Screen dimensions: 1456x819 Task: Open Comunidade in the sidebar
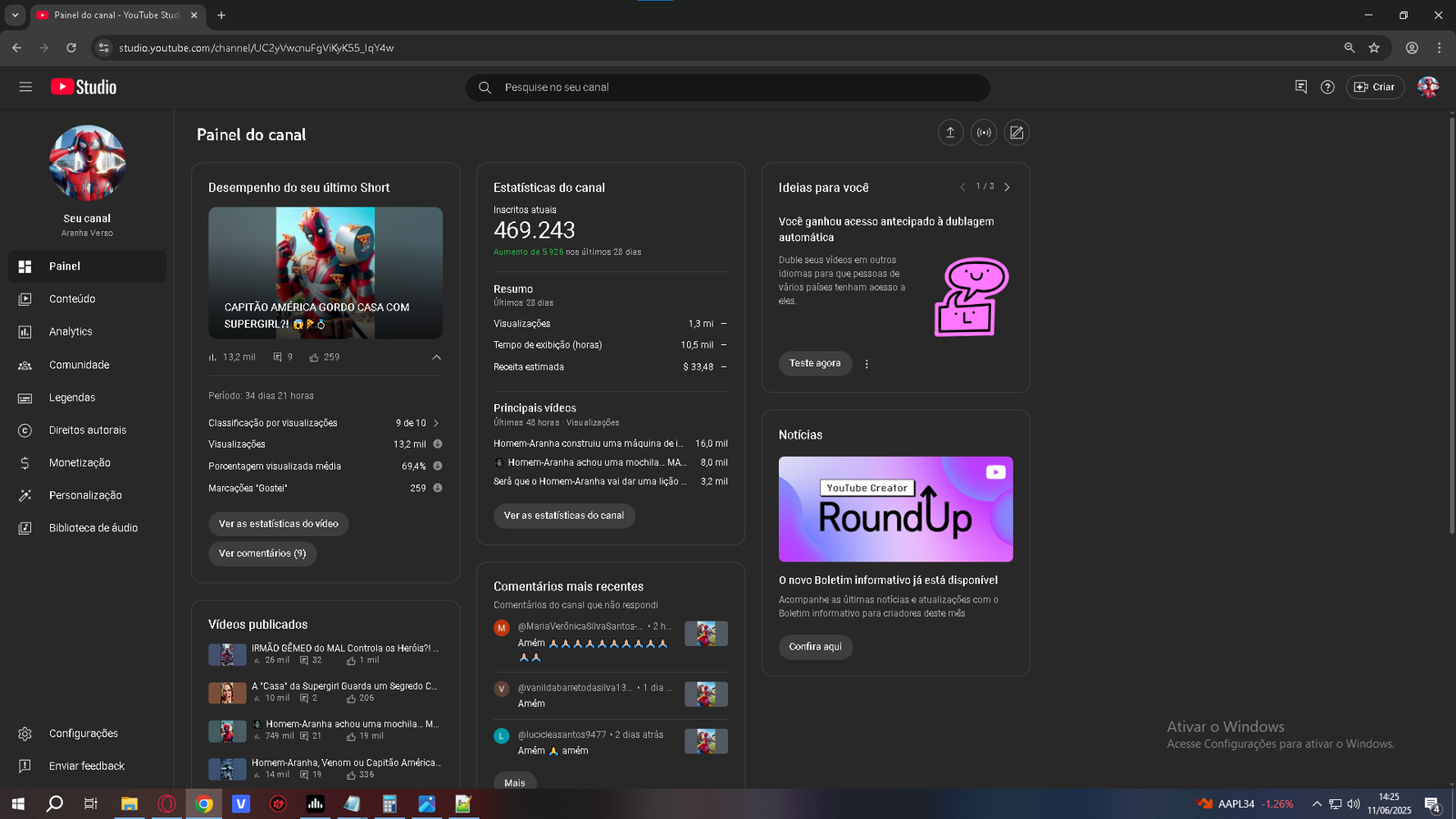click(x=87, y=365)
